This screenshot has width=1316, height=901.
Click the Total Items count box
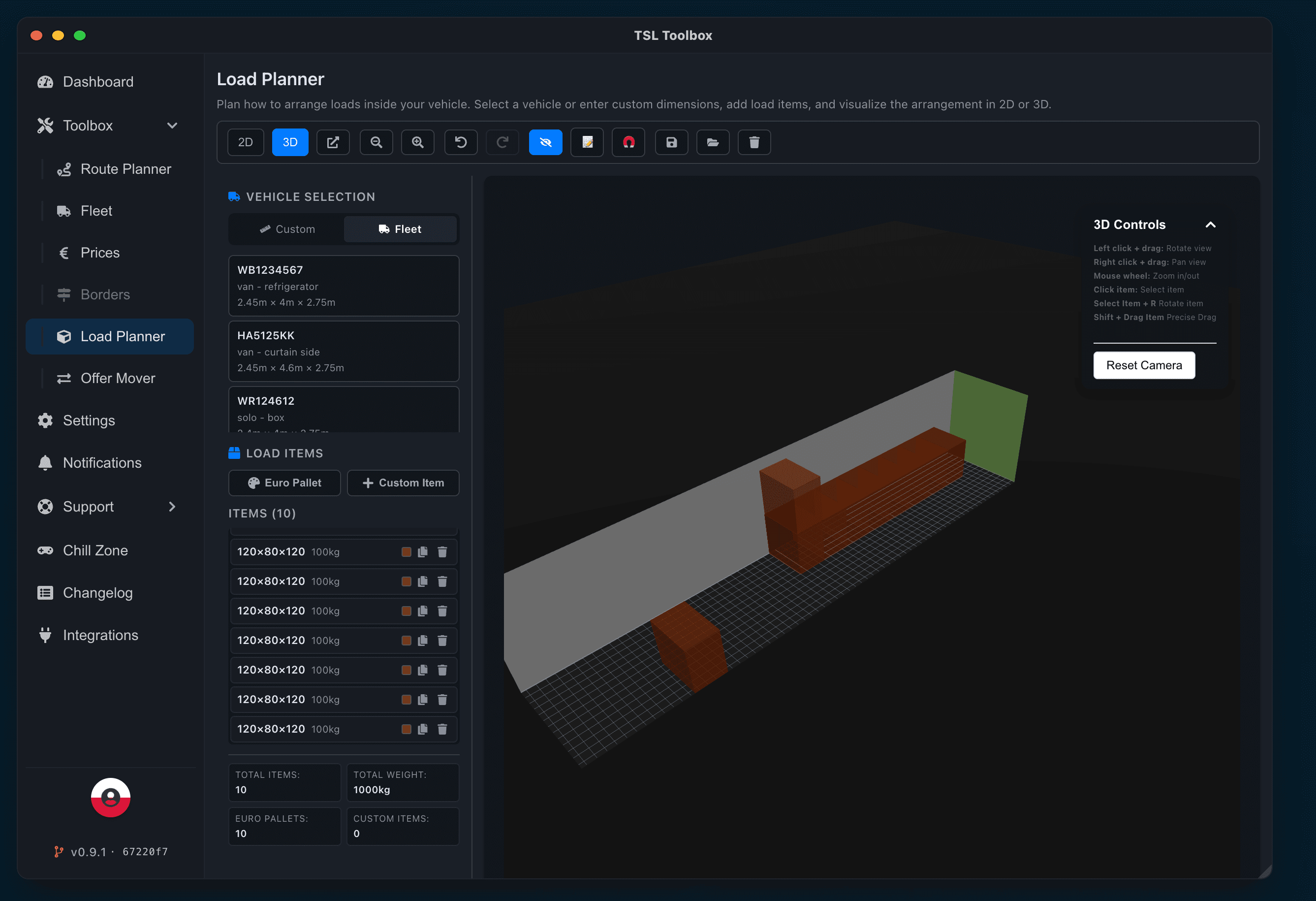click(284, 782)
